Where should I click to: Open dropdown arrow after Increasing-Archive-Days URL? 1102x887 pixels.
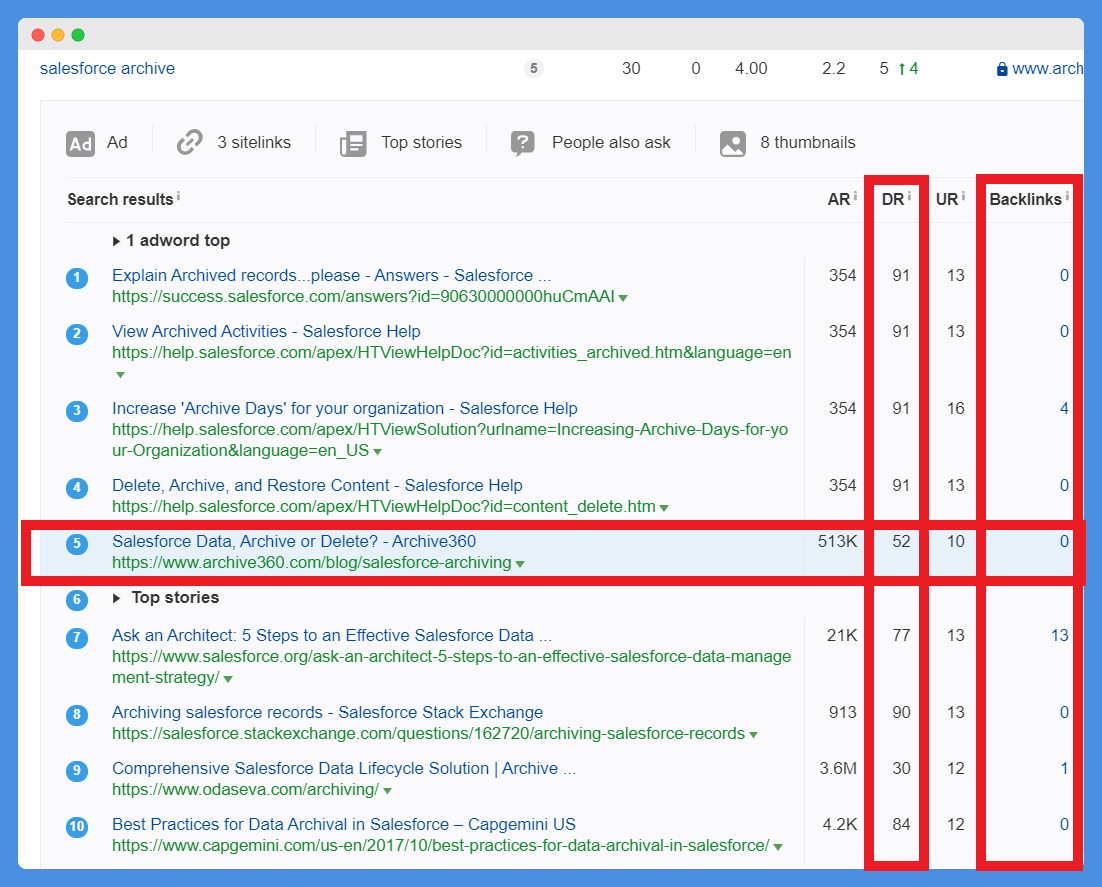point(377,452)
